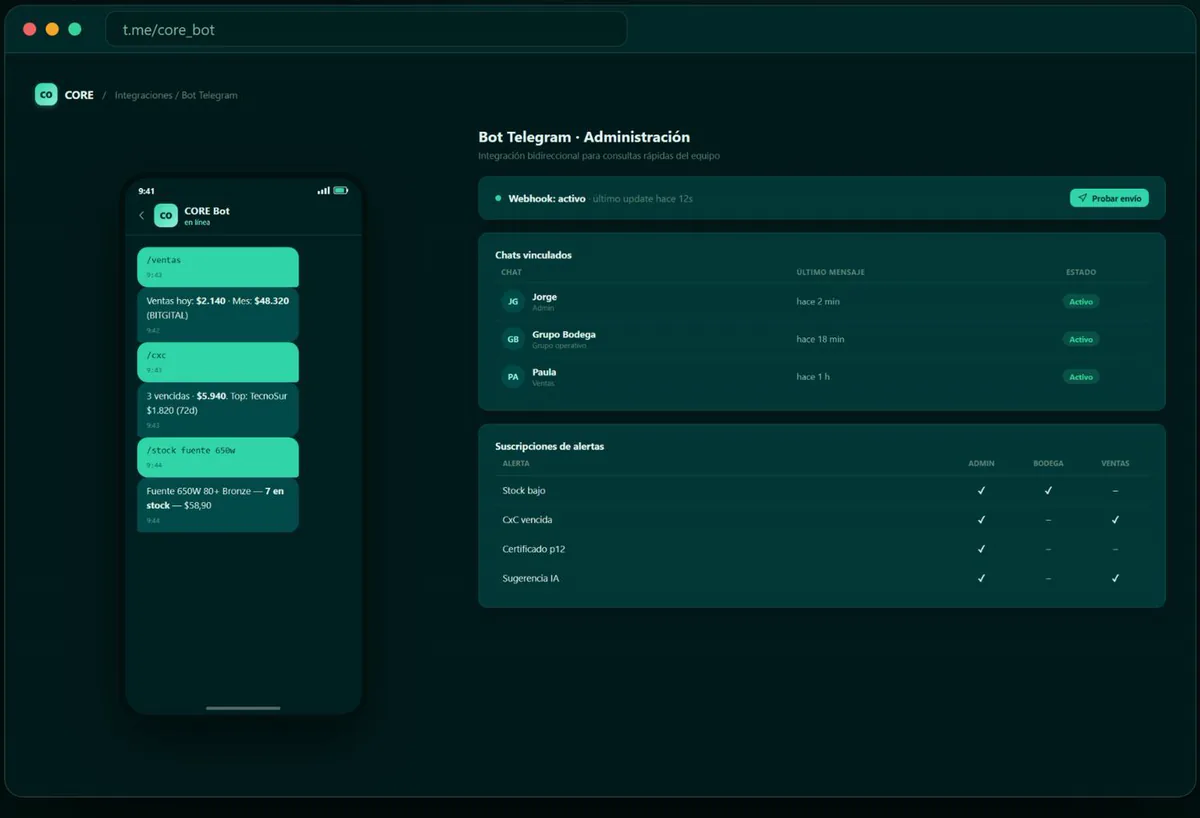The height and width of the screenshot is (818, 1200).
Task: Click the 'Webhook: activo' status text
Action: [x=547, y=198]
